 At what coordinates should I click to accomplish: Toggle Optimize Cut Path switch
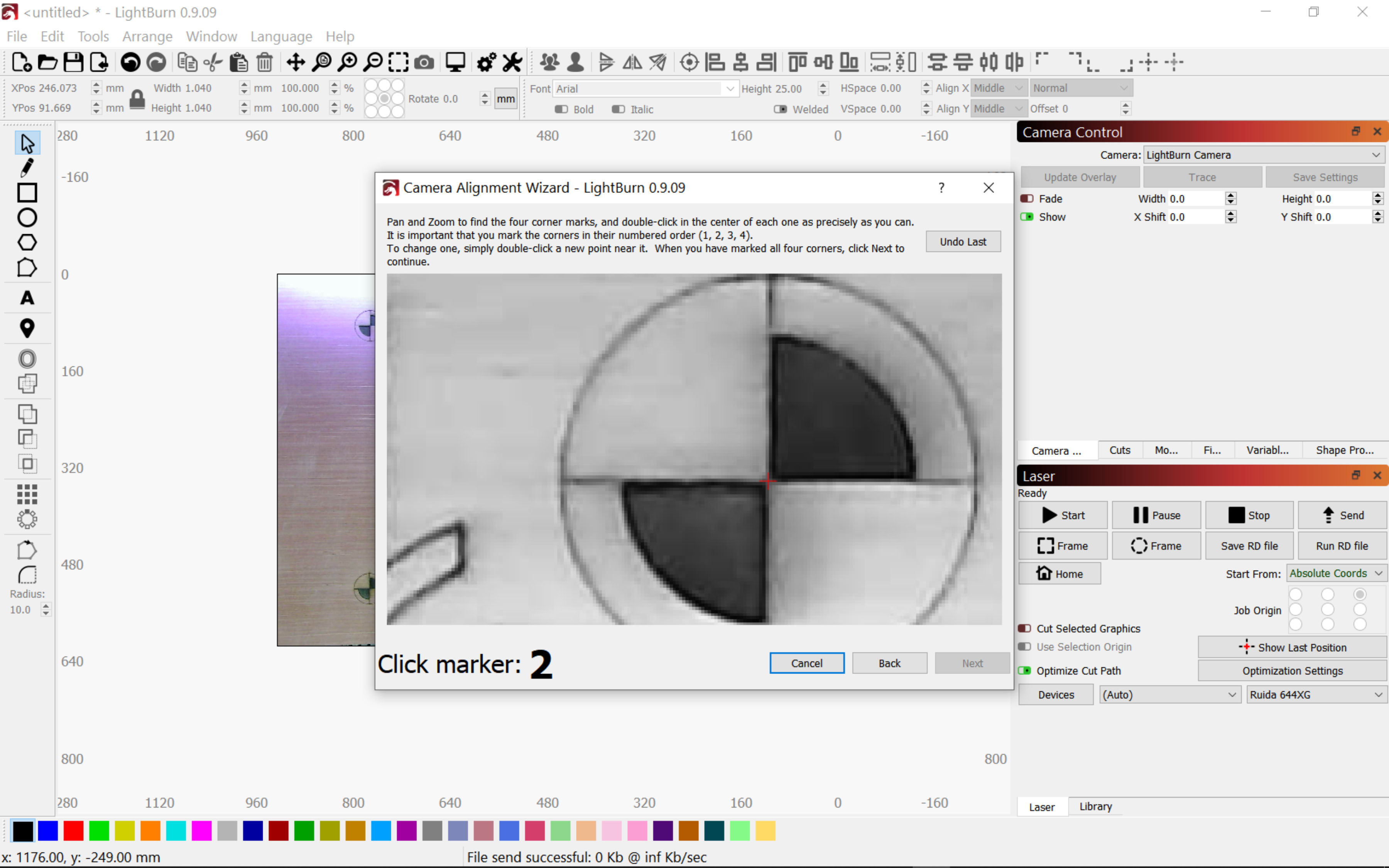pyautogui.click(x=1024, y=670)
